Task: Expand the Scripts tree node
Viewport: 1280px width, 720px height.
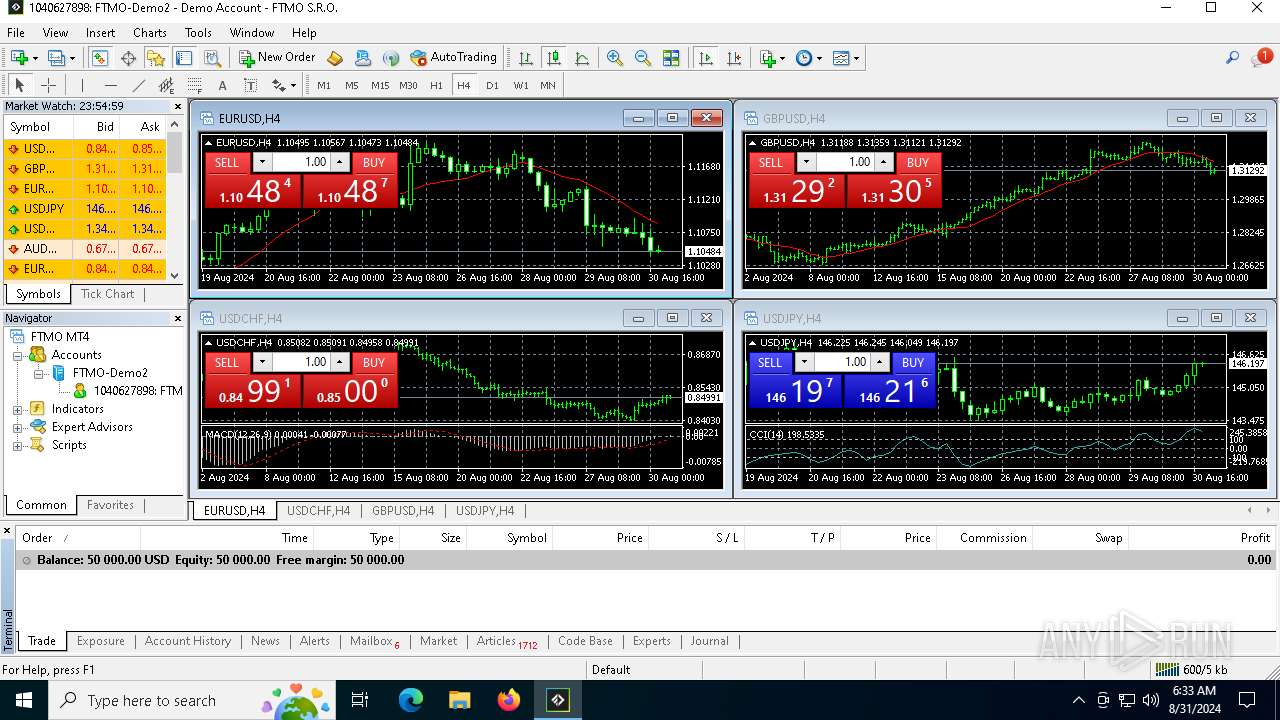Action: (x=17, y=445)
